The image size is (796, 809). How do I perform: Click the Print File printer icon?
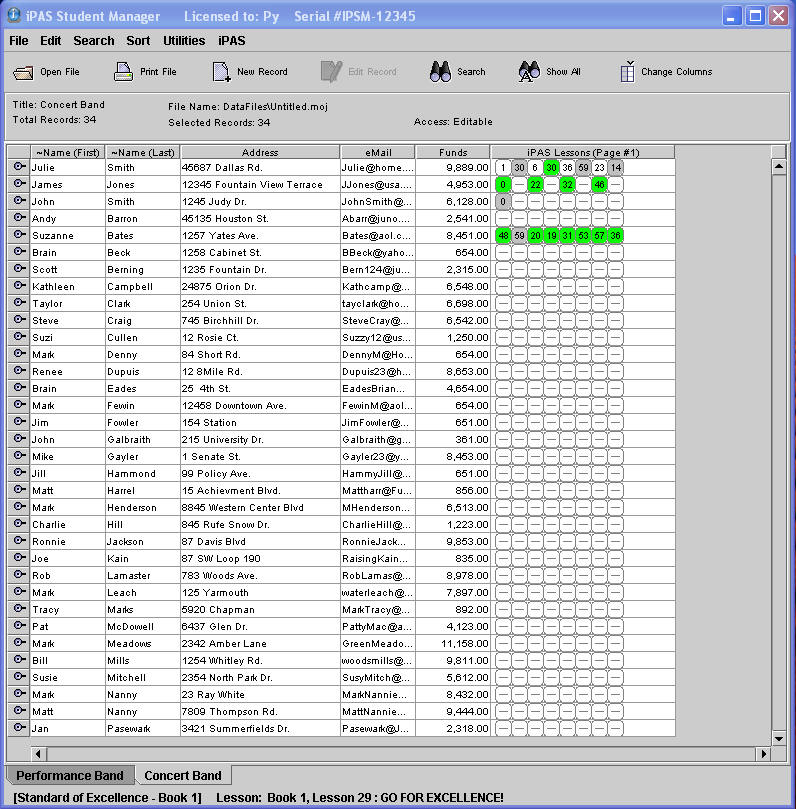pyautogui.click(x=123, y=72)
